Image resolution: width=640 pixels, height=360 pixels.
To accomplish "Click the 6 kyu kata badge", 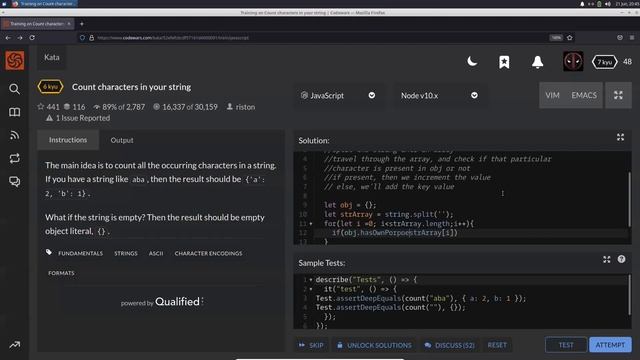I will 50,87.
